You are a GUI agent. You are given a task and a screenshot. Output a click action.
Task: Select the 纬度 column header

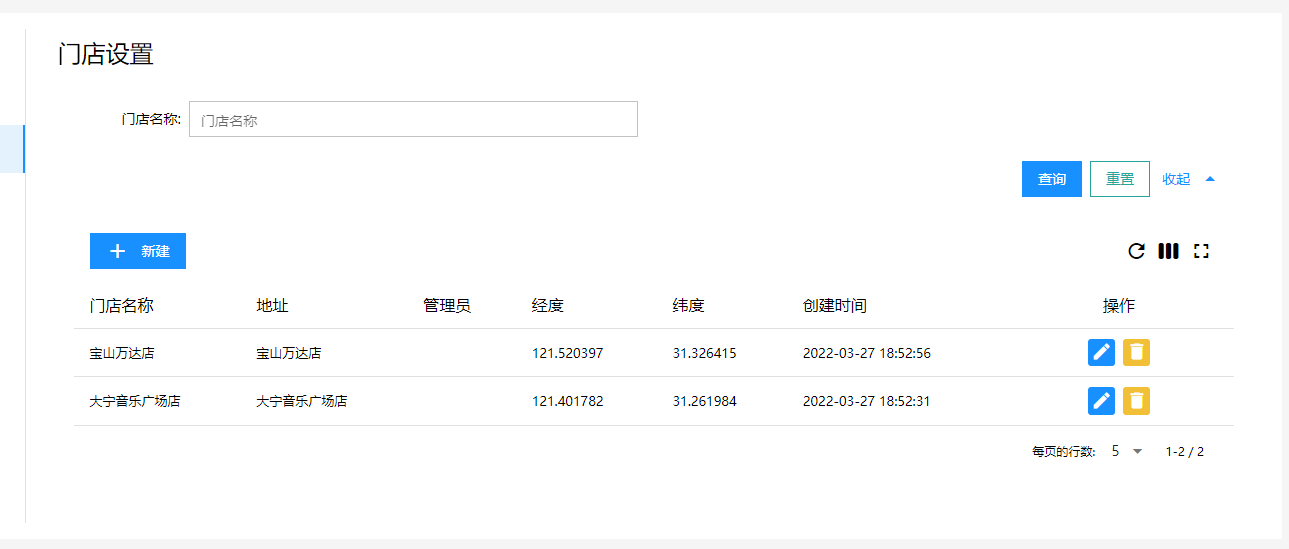point(688,306)
